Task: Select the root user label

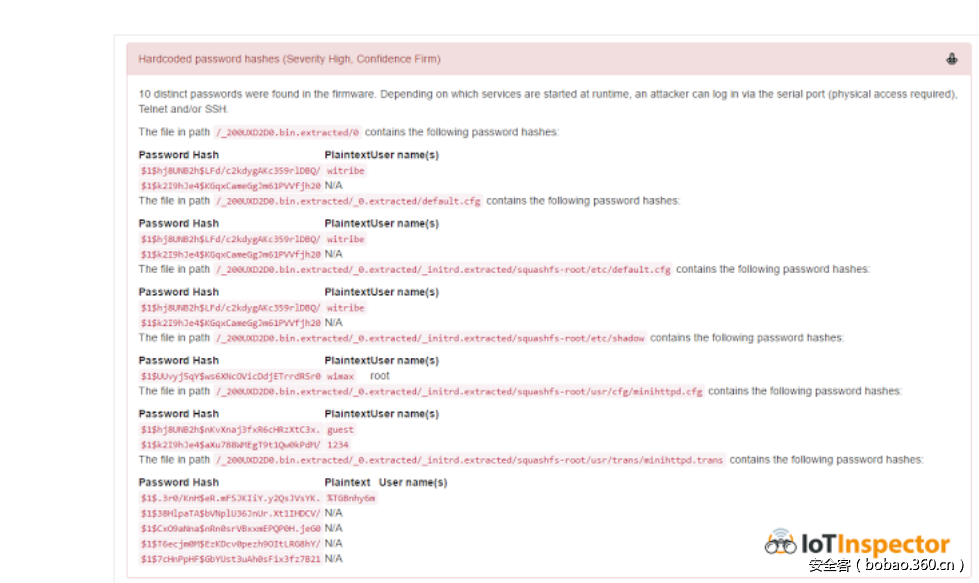Action: (379, 377)
